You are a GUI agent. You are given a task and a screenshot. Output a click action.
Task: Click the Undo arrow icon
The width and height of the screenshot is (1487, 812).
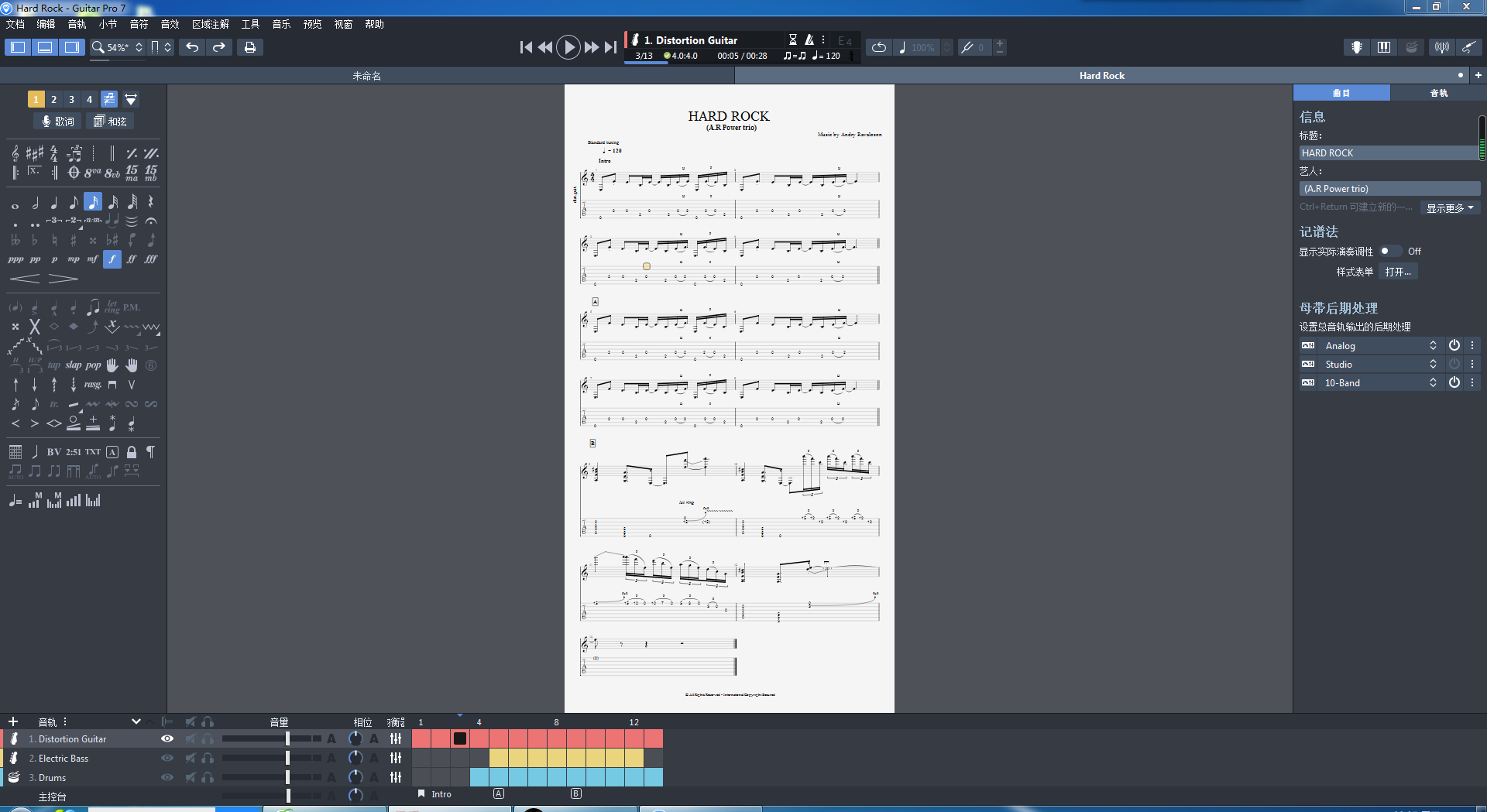192,47
